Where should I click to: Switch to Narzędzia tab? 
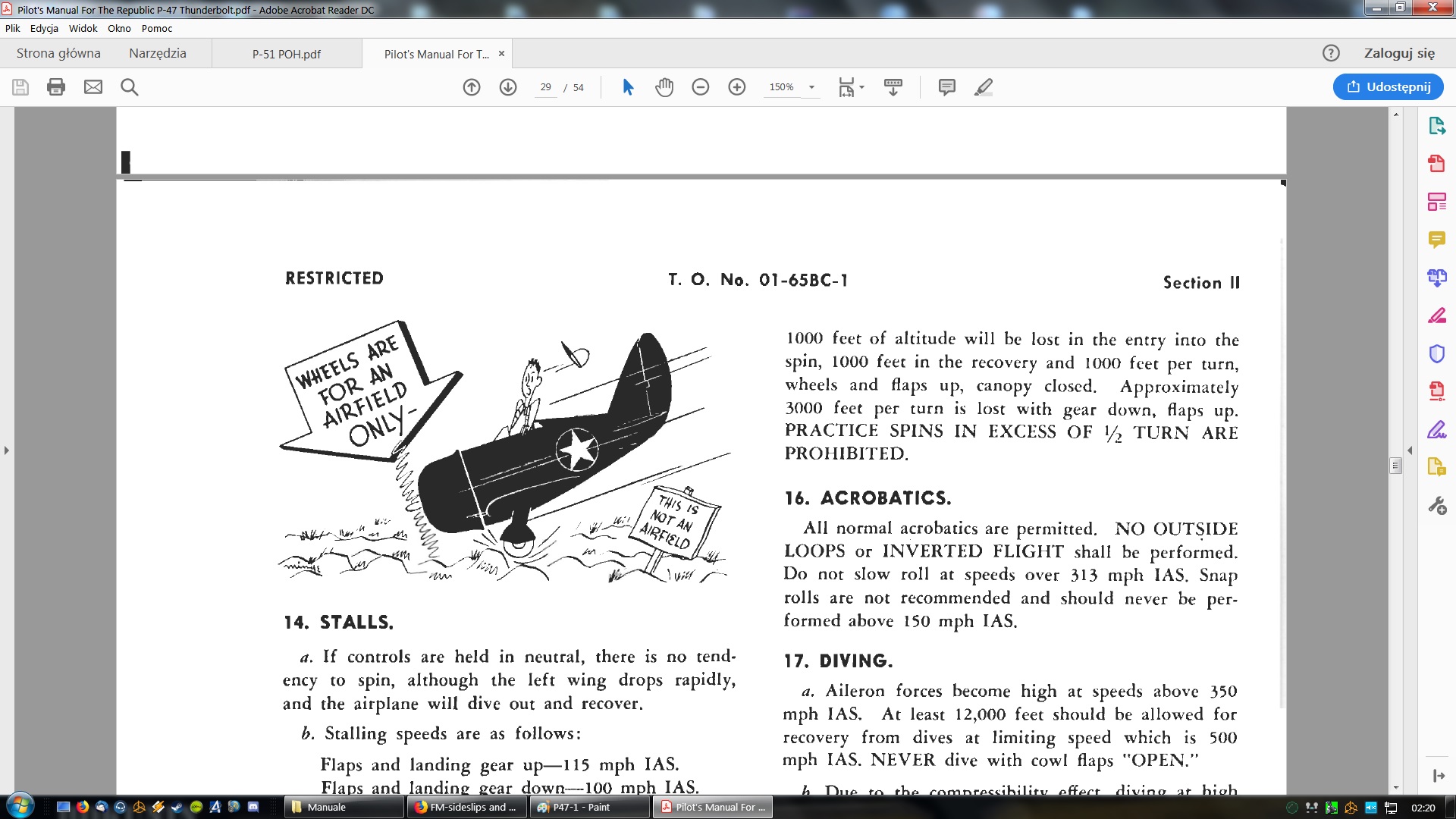(158, 53)
